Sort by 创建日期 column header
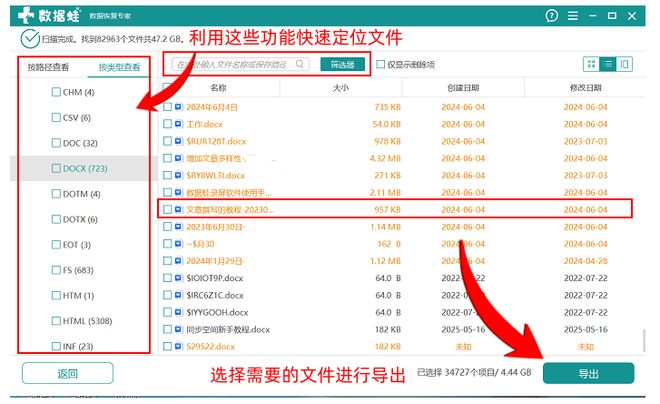 coord(463,88)
